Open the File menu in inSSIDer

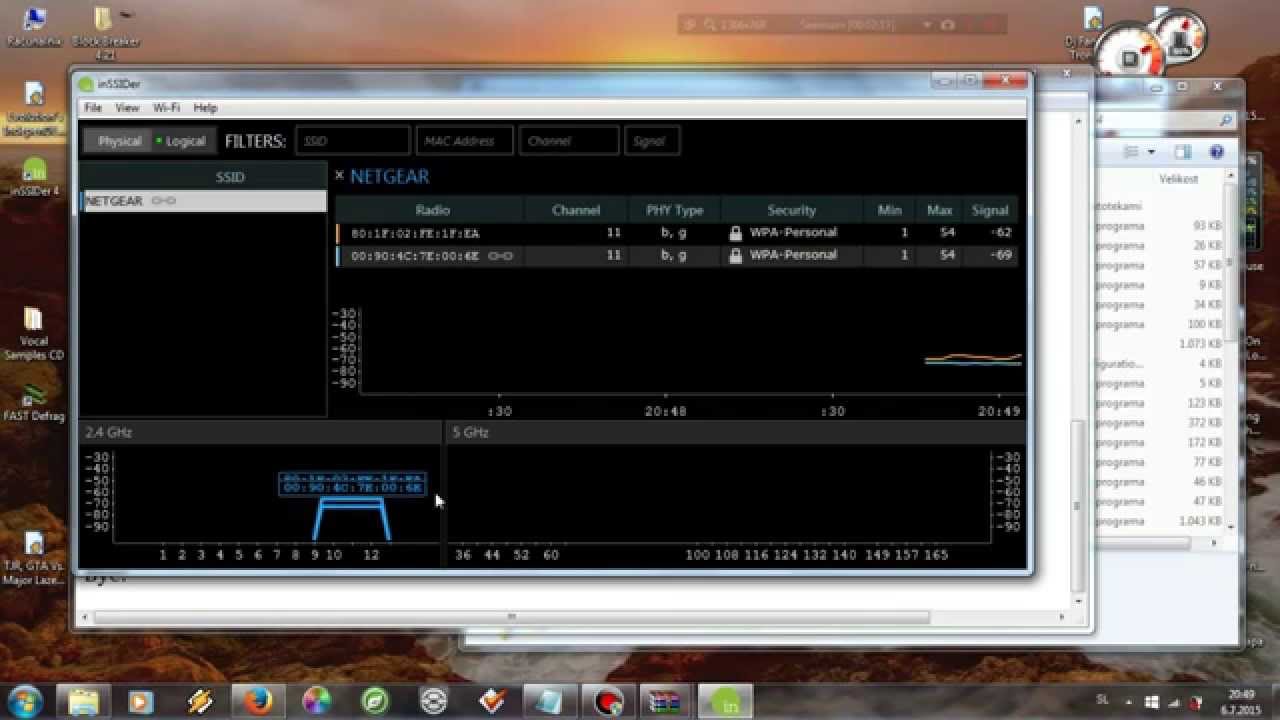pos(93,107)
